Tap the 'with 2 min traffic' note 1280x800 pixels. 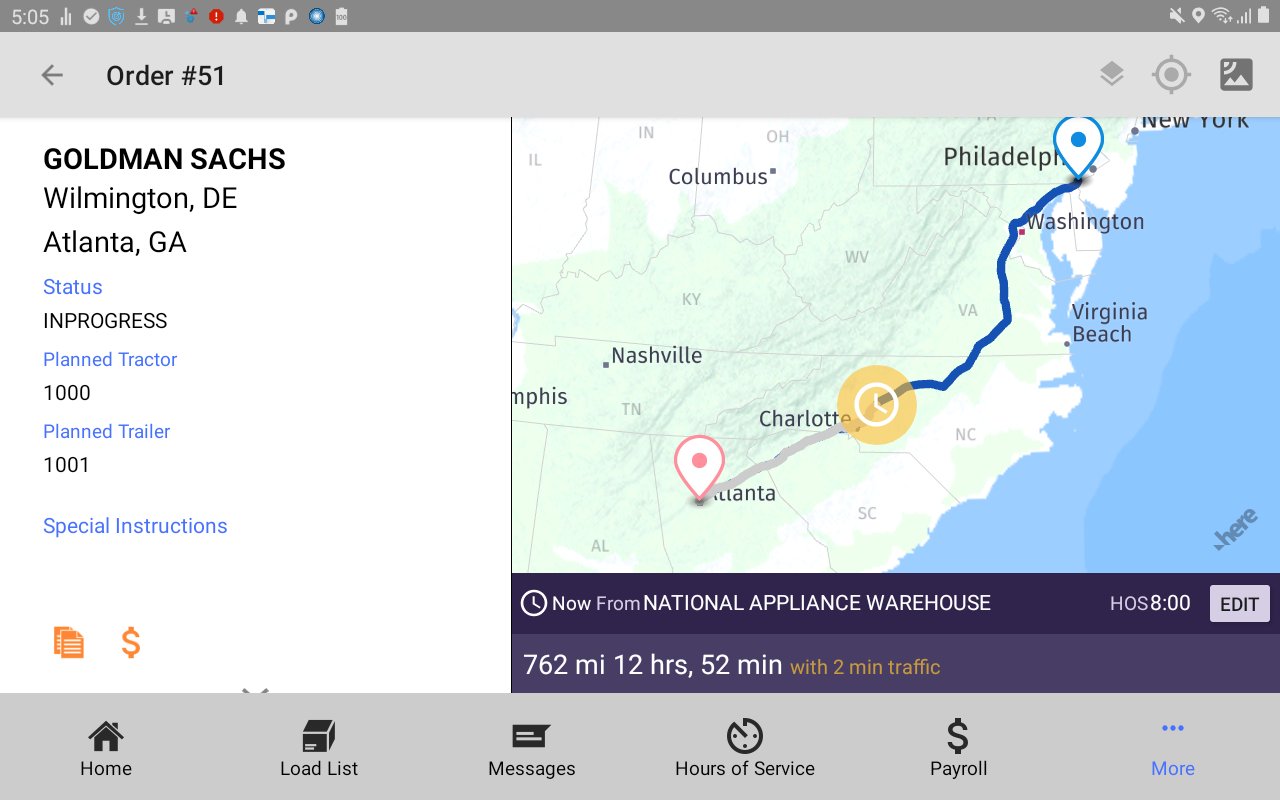point(865,667)
